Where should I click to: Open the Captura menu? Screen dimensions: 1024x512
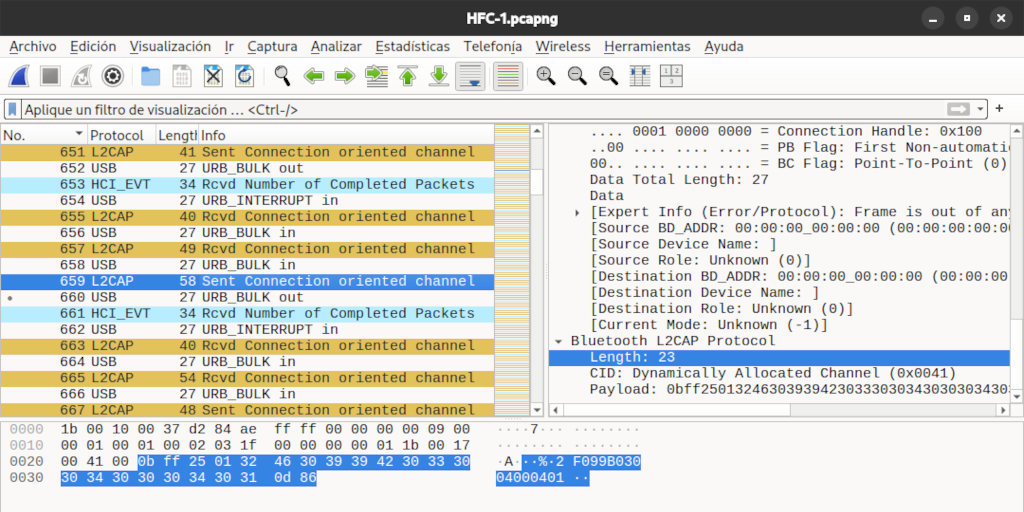(272, 46)
